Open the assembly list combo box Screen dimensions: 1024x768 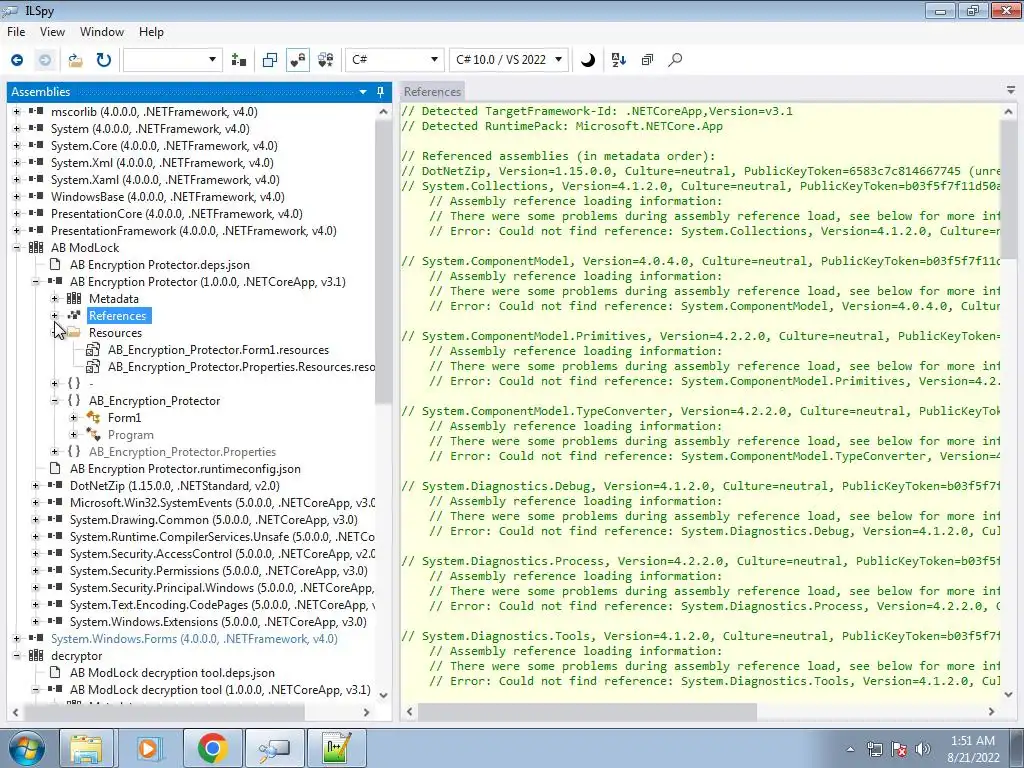click(172, 60)
